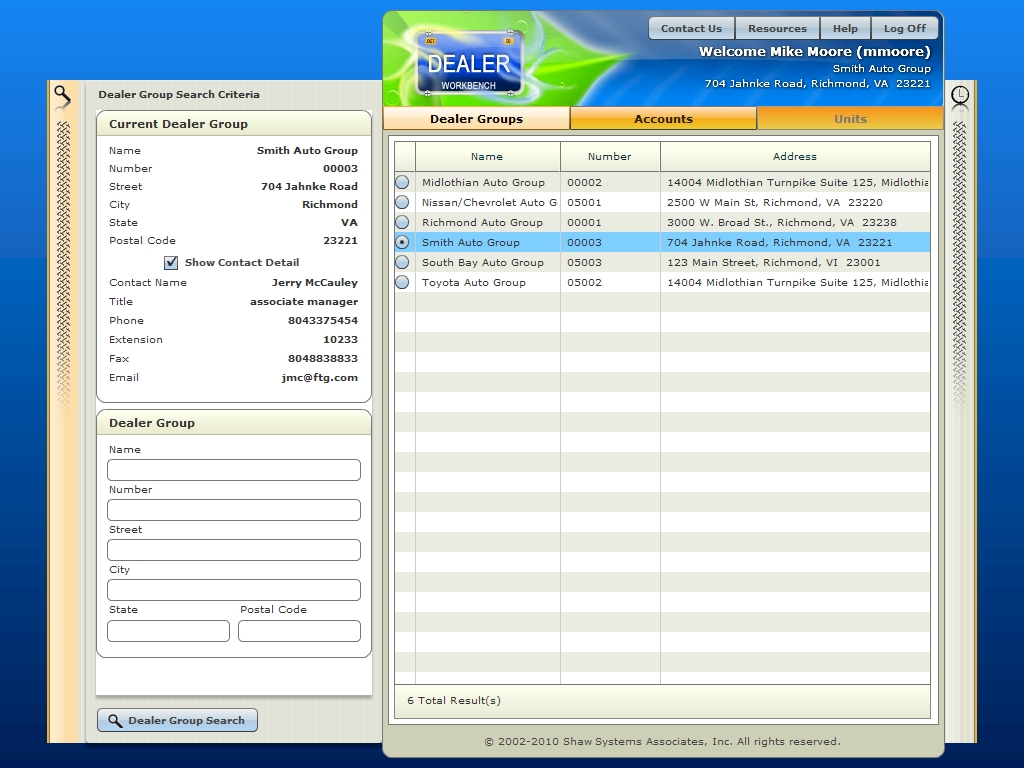Click the address 3000 W. Broad St., Richmond
1024x768 pixels.
coord(782,223)
